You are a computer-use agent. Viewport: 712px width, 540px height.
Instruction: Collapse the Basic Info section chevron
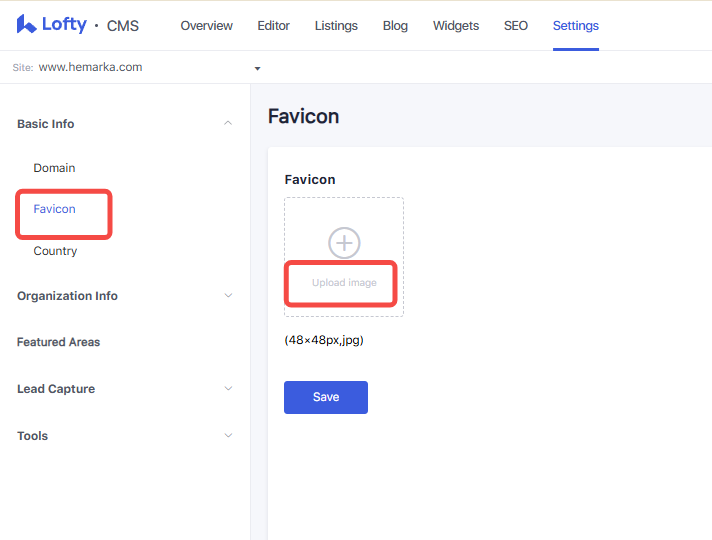click(x=228, y=123)
